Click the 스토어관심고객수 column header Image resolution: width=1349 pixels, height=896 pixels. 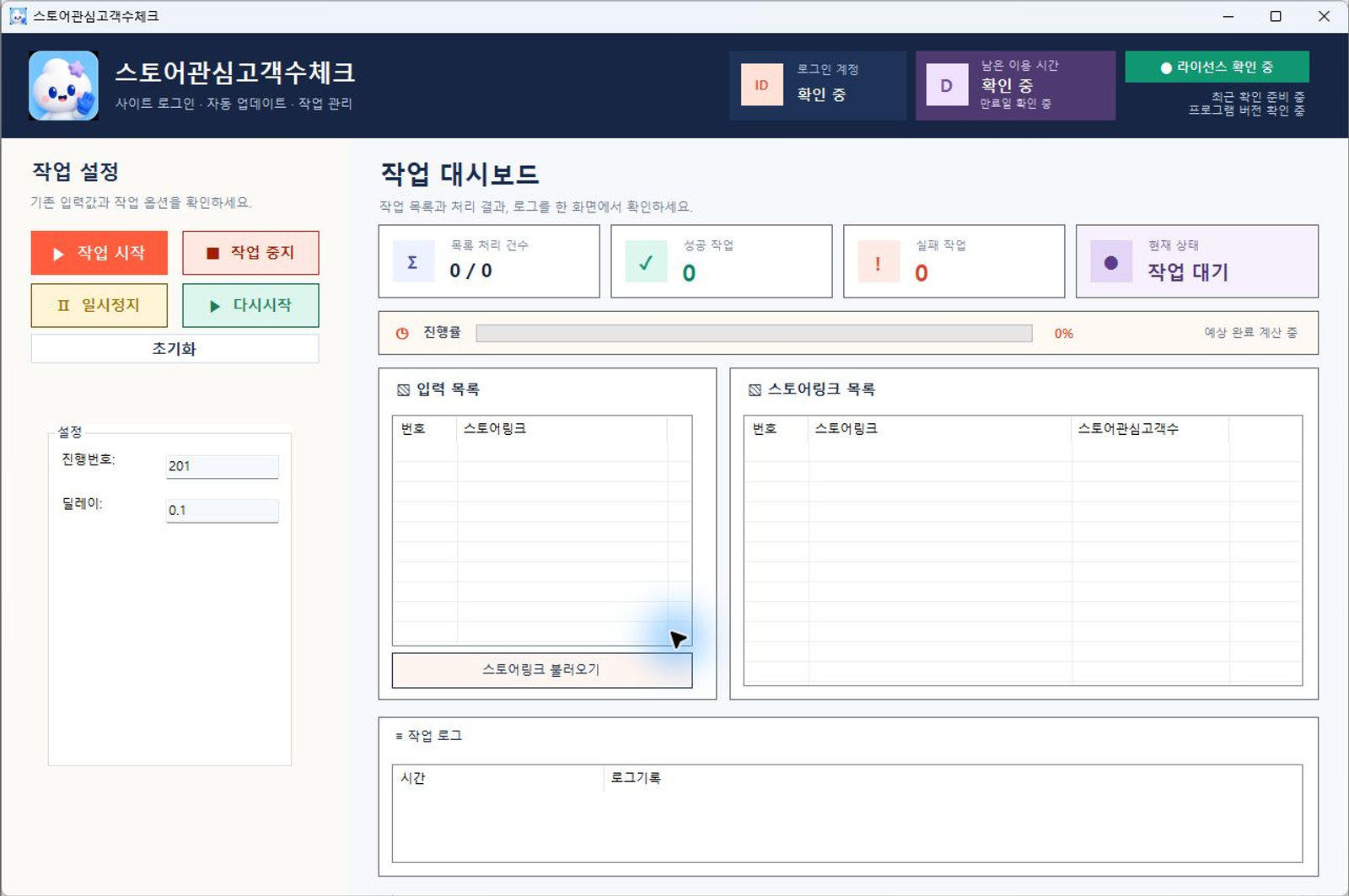pyautogui.click(x=1150, y=428)
